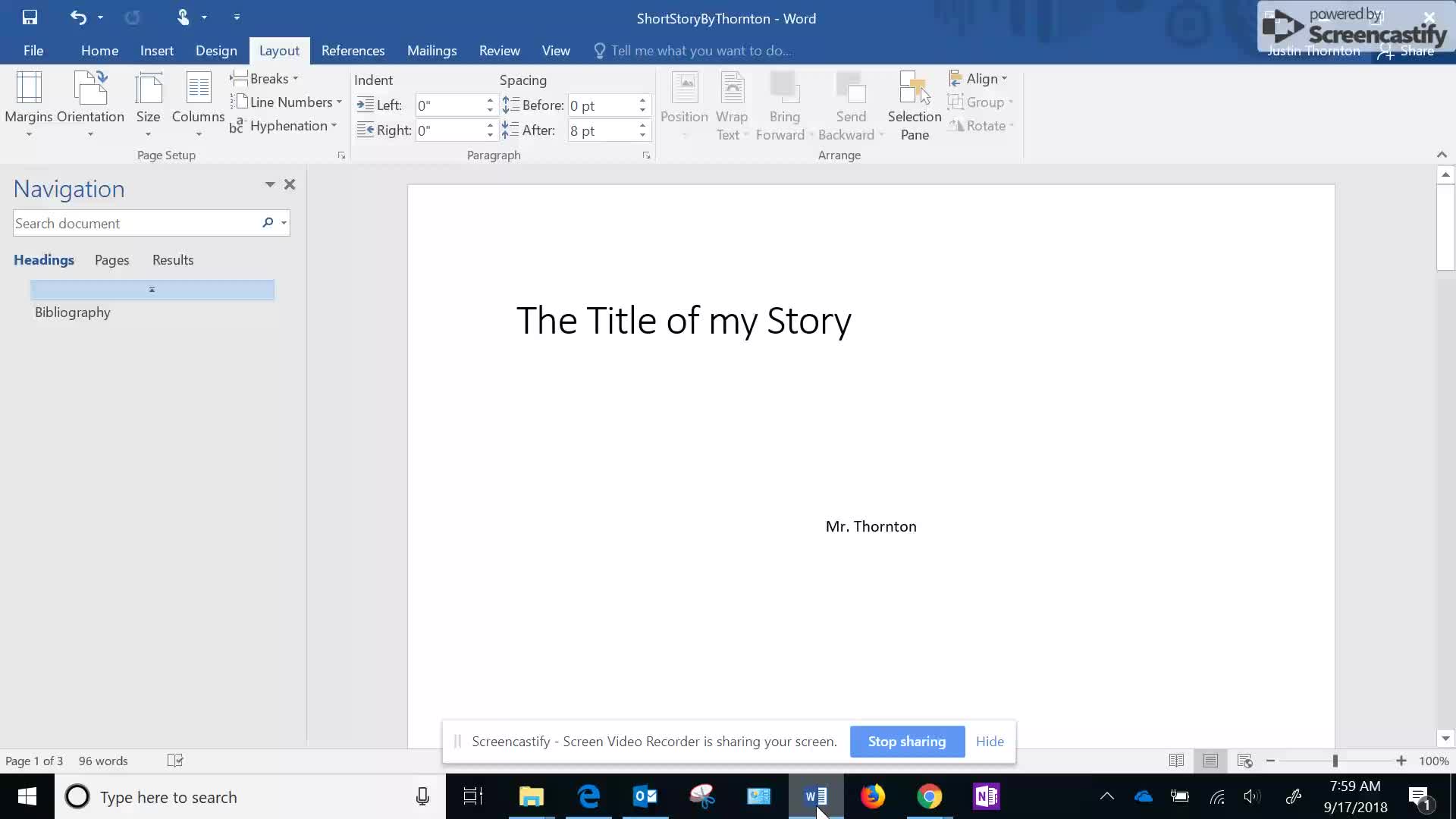Open Paragraph dialog launcher
Viewport: 1456px width, 819px height.
click(x=646, y=155)
